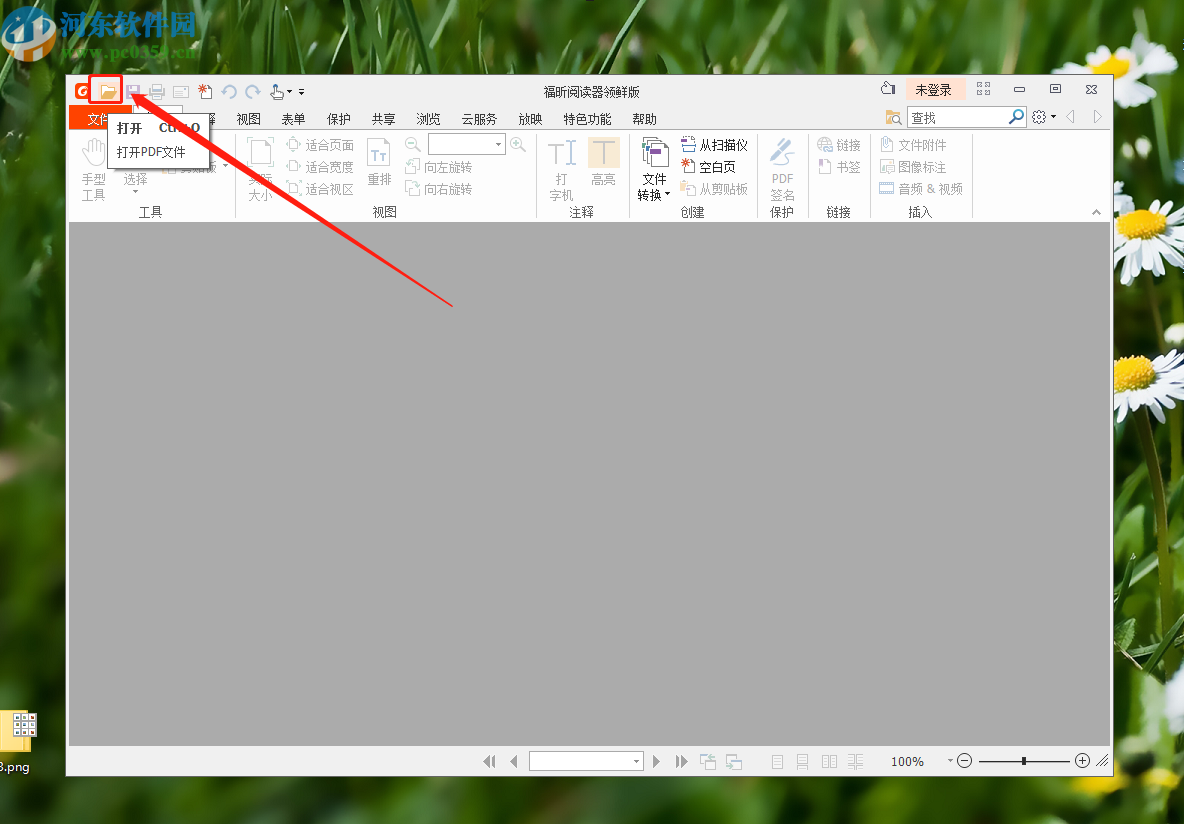Go to next page in status bar
The width and height of the screenshot is (1184, 824).
pyautogui.click(x=656, y=761)
